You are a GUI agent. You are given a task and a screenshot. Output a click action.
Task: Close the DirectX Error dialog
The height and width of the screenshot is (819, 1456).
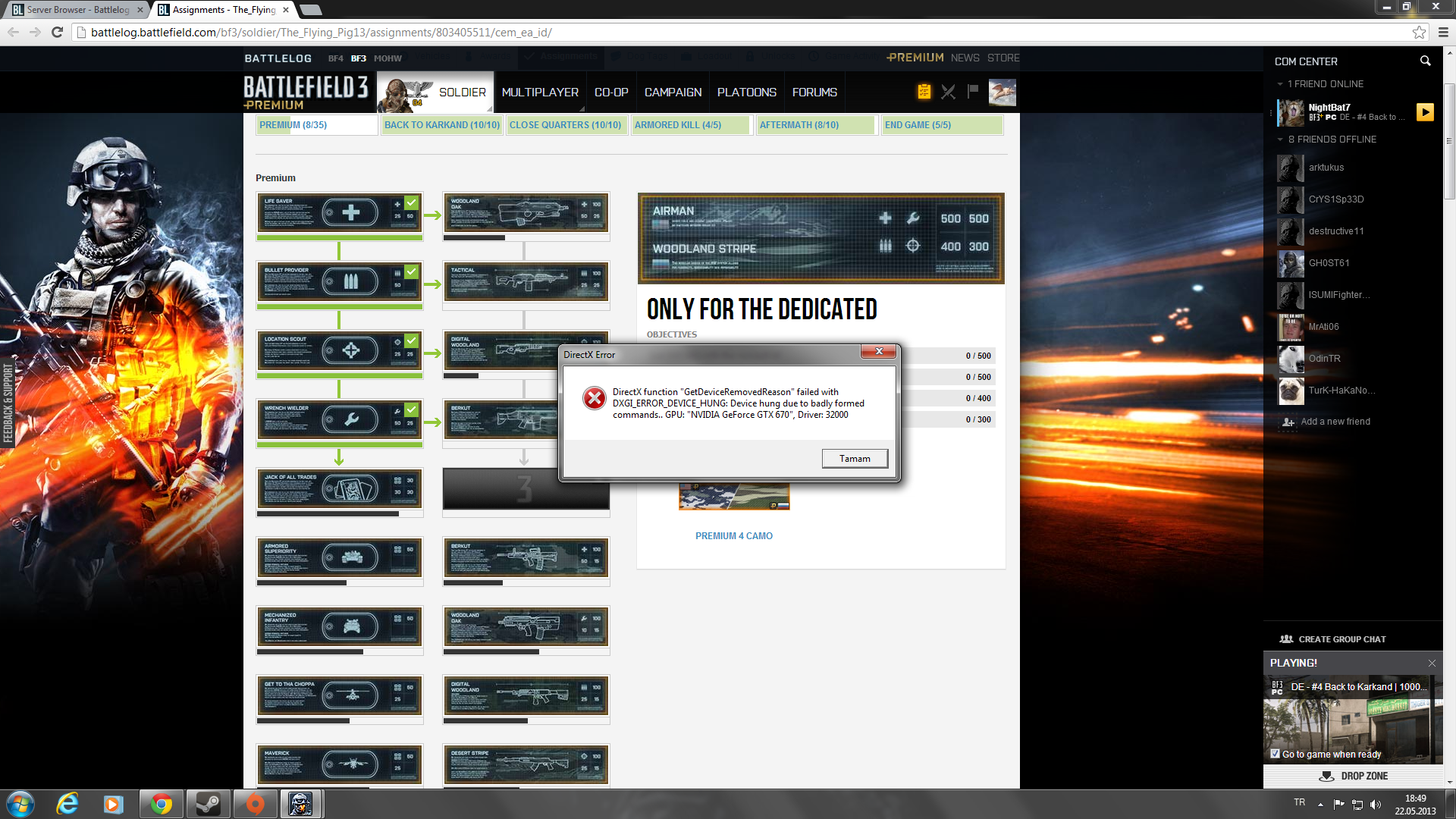coord(879,351)
